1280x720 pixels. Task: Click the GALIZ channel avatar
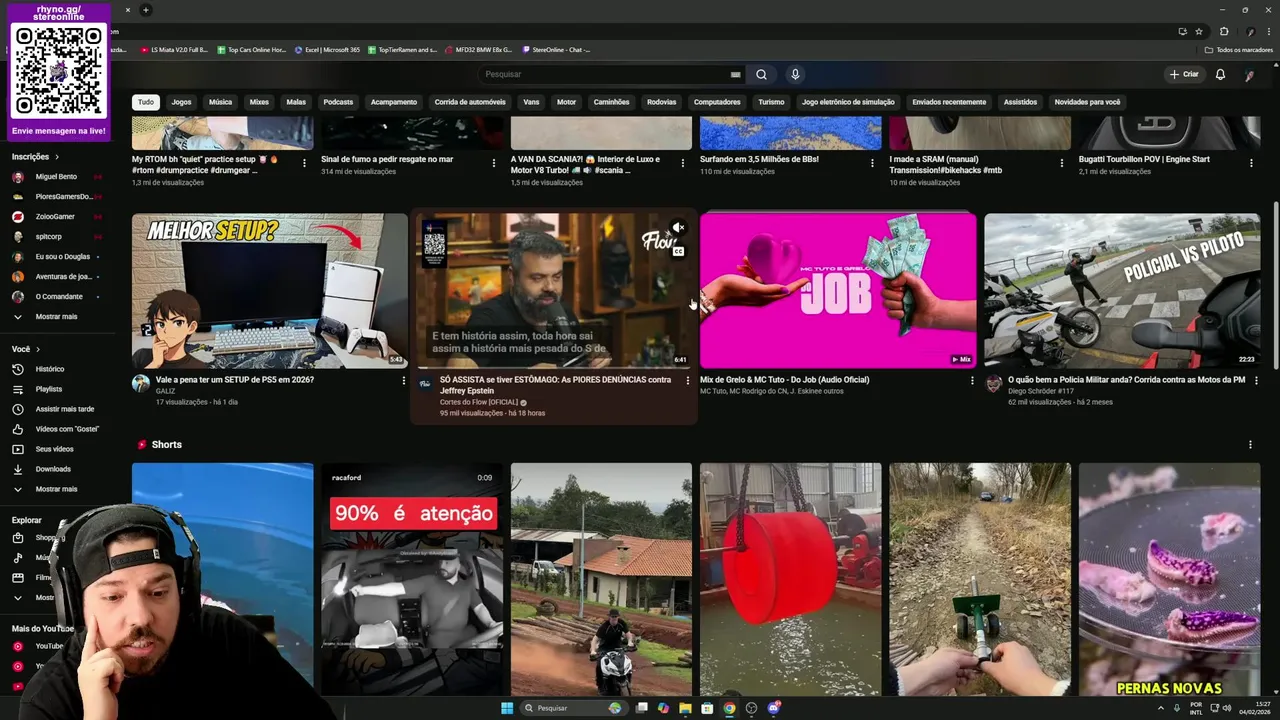141,383
